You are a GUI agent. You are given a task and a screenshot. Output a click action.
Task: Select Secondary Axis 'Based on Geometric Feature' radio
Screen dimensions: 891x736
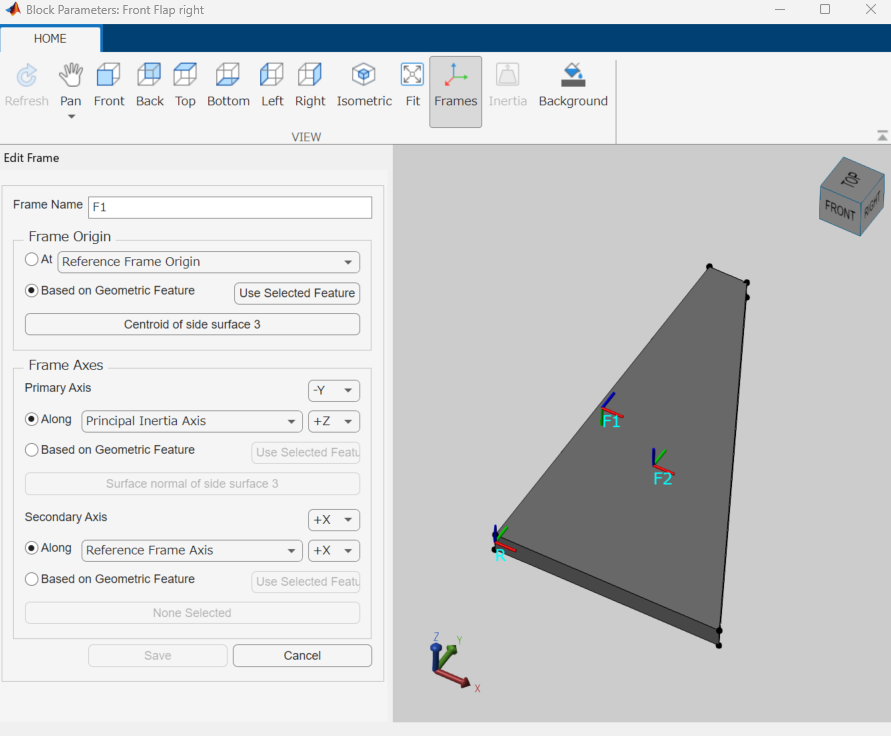tap(32, 579)
